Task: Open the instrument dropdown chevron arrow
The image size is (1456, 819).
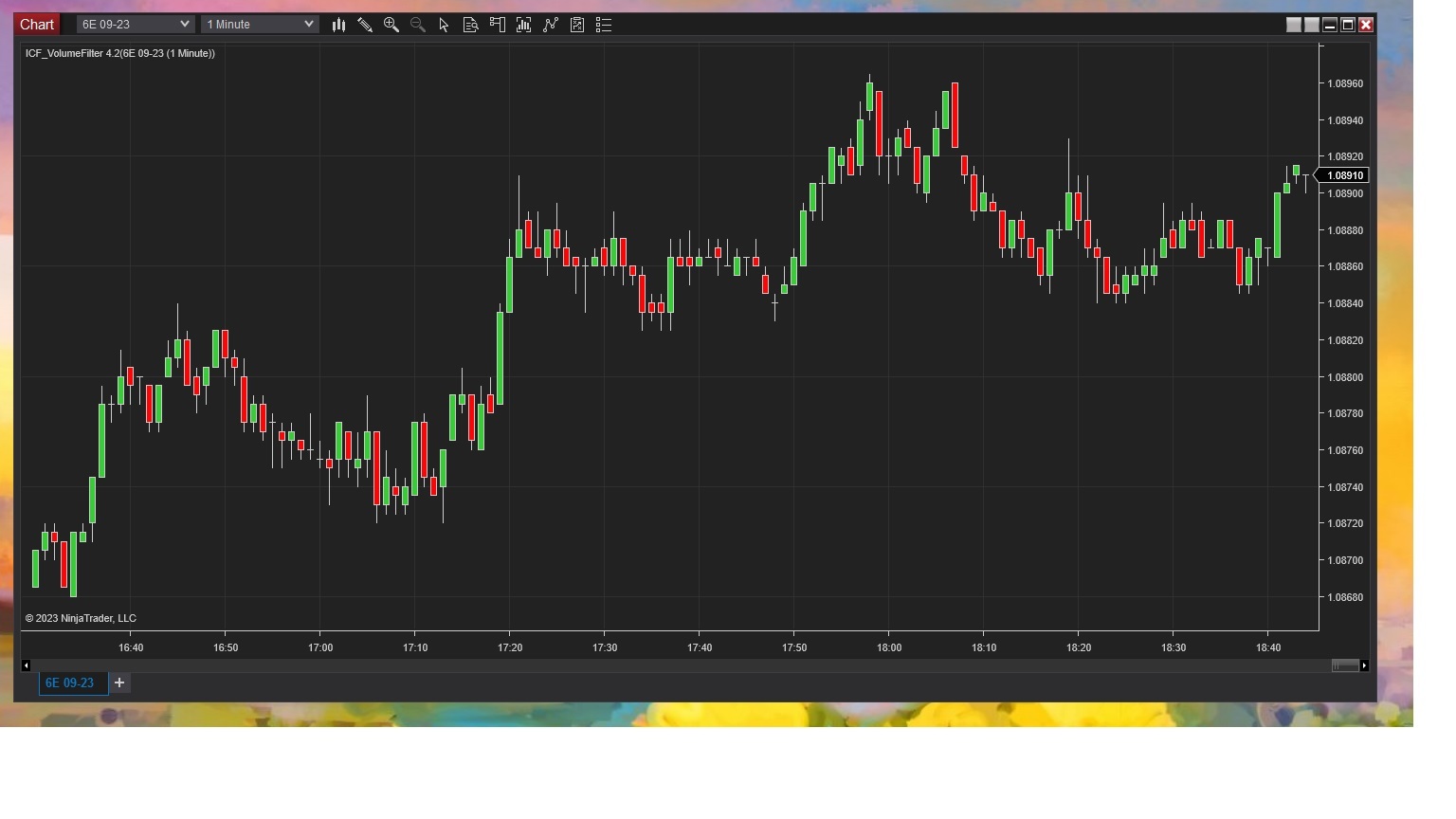Action: tap(186, 24)
